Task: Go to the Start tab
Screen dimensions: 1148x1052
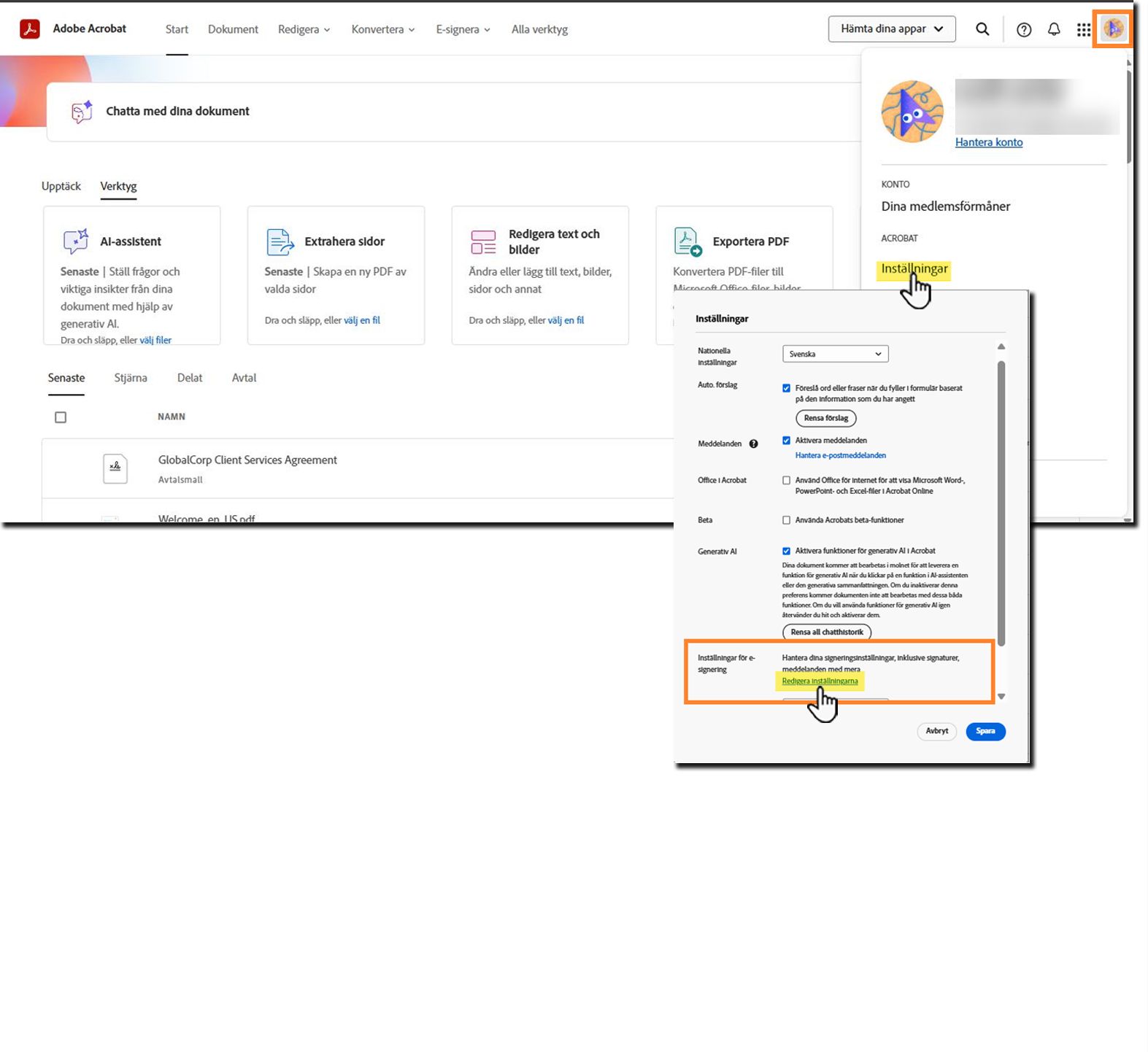Action: click(177, 29)
